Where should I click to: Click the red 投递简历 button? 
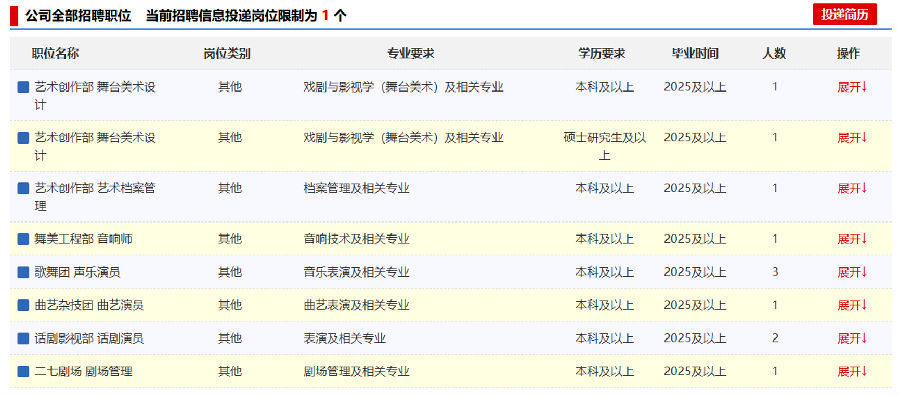[844, 14]
